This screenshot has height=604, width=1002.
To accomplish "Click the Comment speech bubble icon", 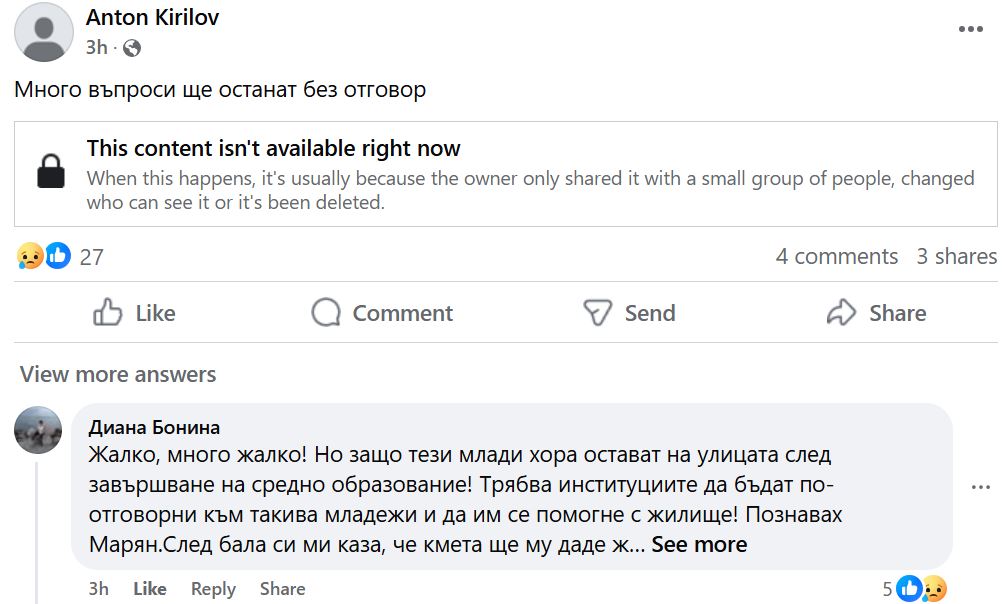I will (x=326, y=313).
